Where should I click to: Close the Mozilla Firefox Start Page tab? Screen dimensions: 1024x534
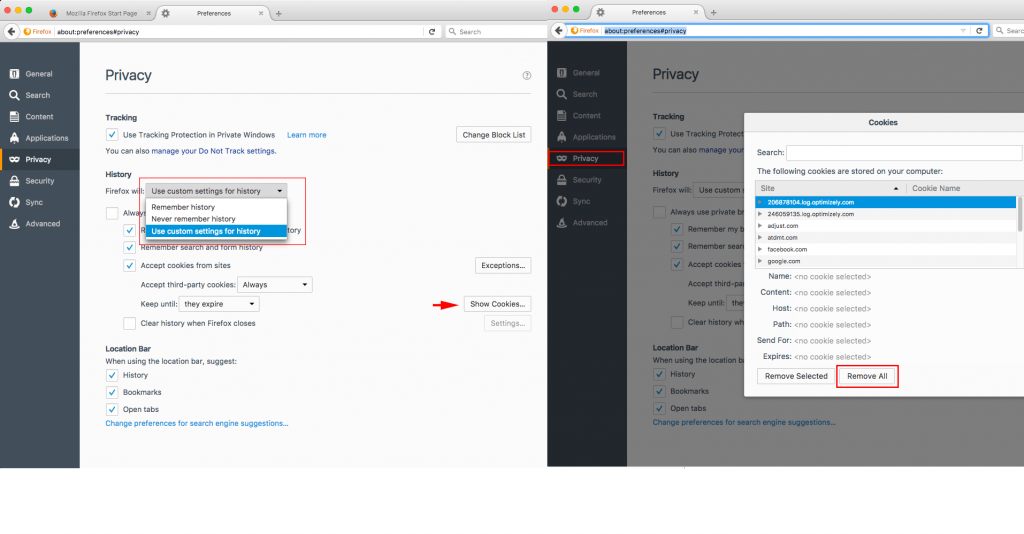pos(149,13)
